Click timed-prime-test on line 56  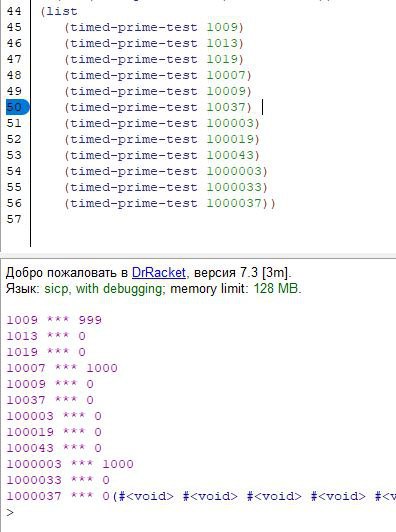(x=134, y=203)
